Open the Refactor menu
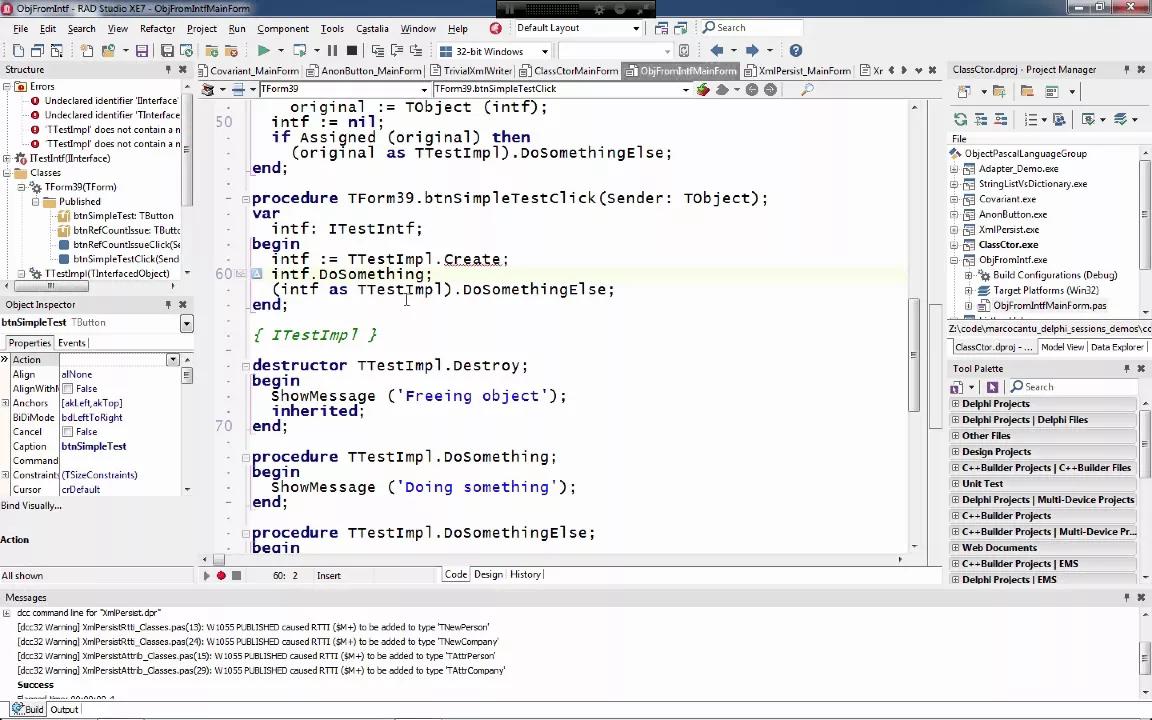1152x720 pixels. pyautogui.click(x=157, y=29)
